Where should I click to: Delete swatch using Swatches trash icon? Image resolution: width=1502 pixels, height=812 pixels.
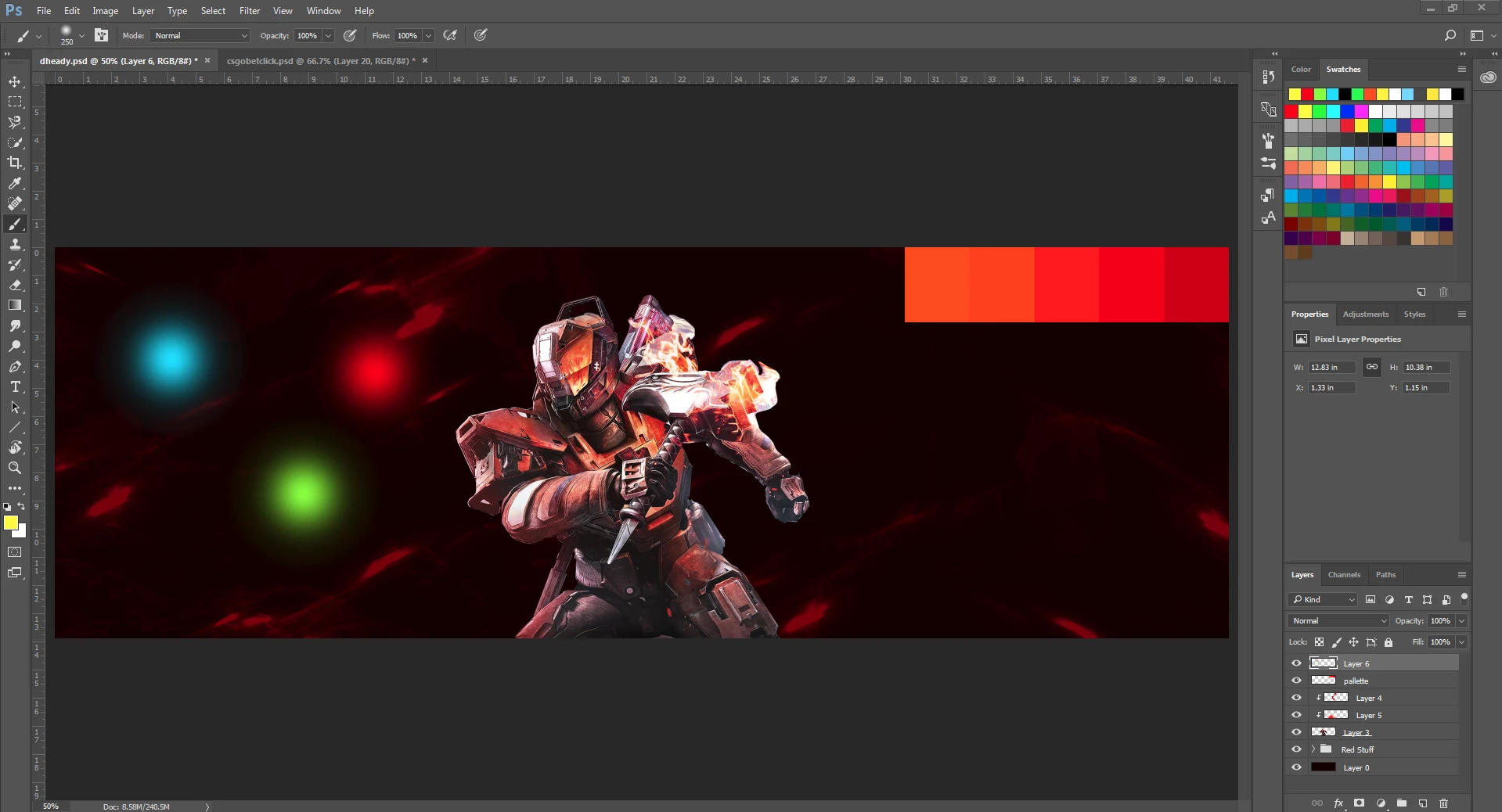pos(1444,292)
